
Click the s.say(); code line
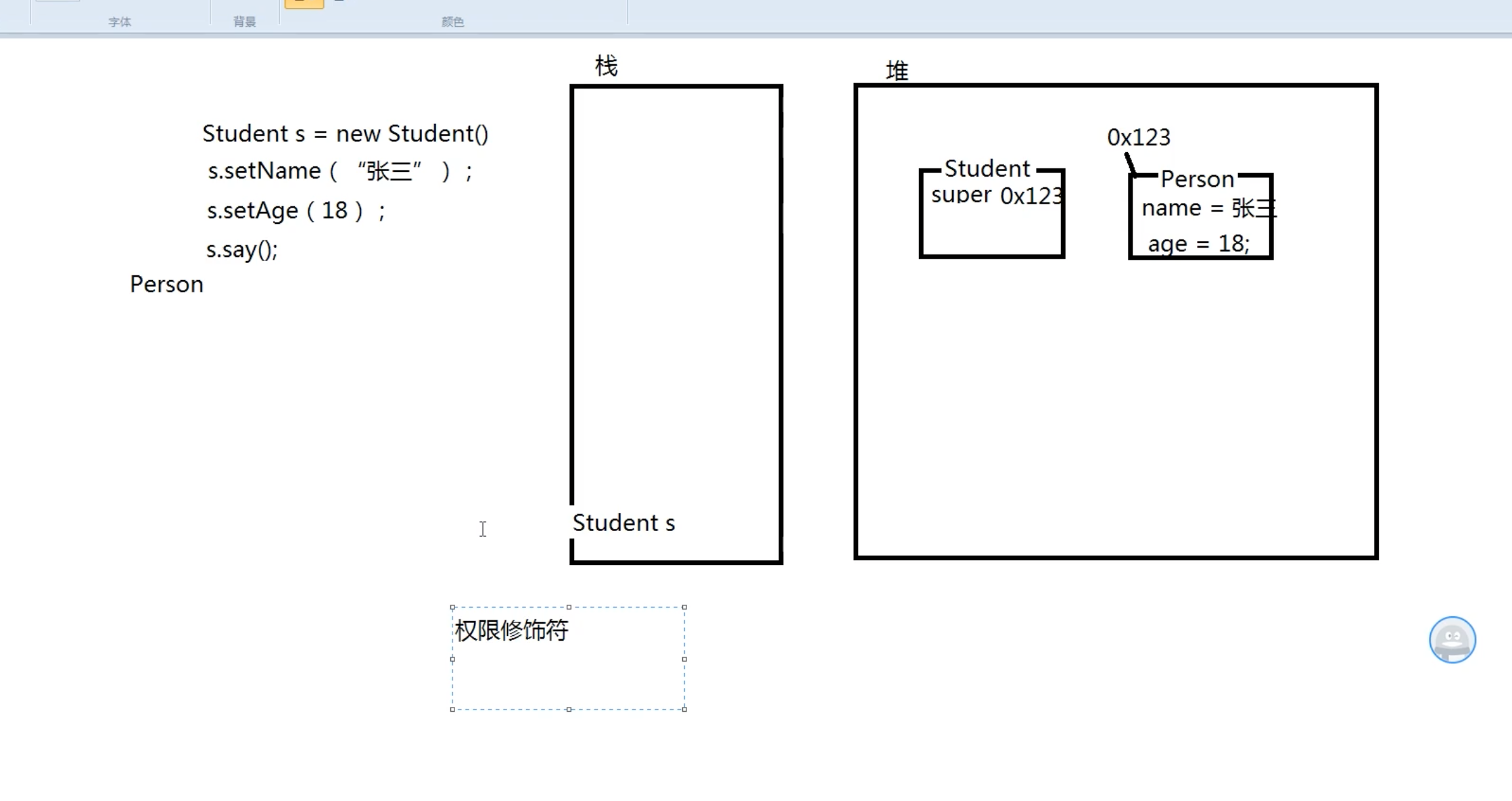[241, 250]
